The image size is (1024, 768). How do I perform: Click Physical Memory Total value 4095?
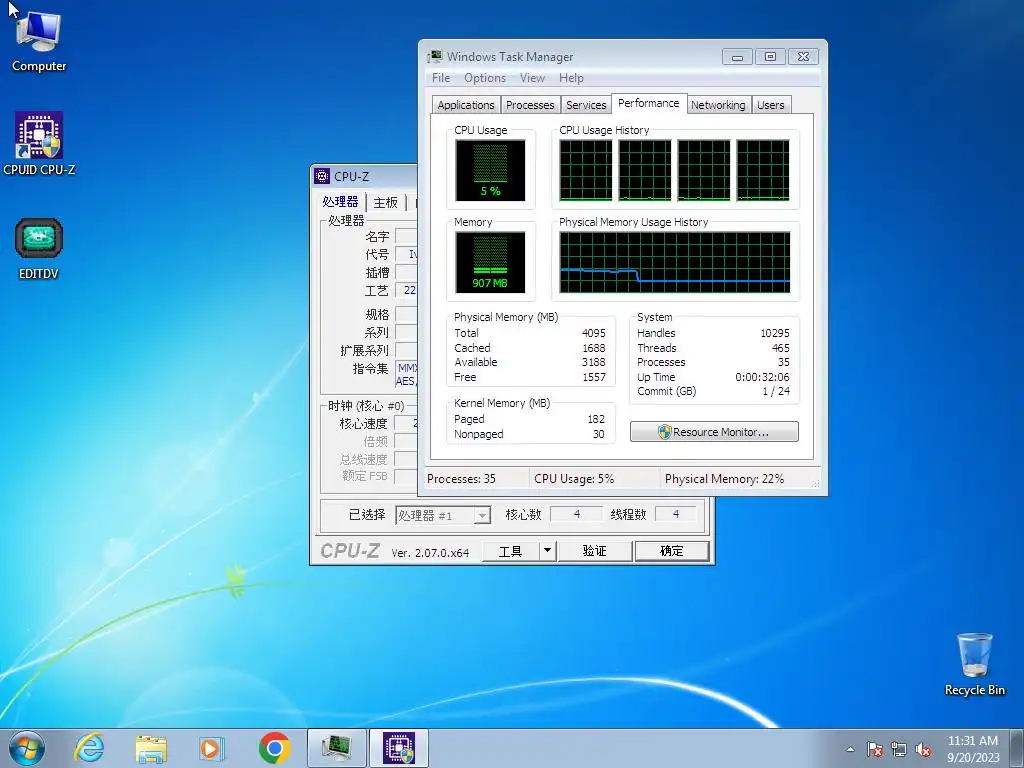(593, 333)
